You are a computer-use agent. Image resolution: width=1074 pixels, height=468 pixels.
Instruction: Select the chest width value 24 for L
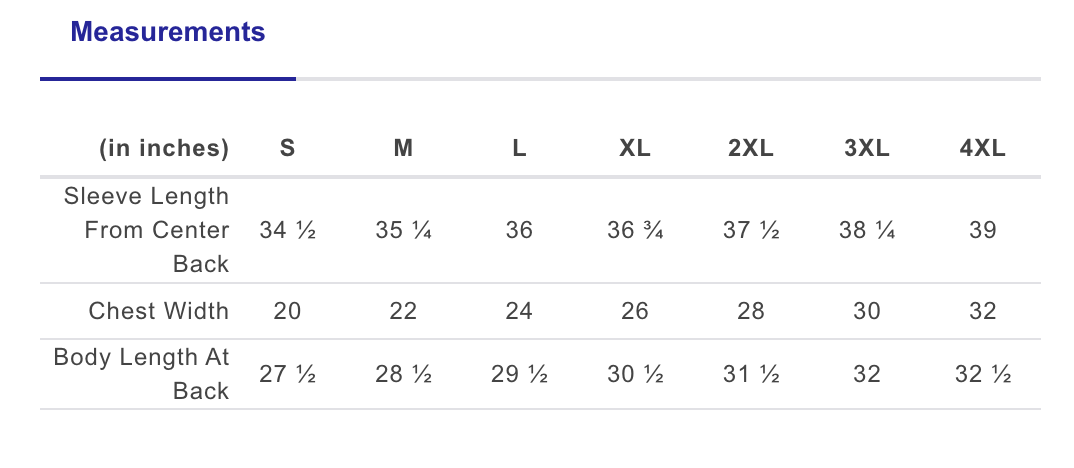[x=519, y=311]
